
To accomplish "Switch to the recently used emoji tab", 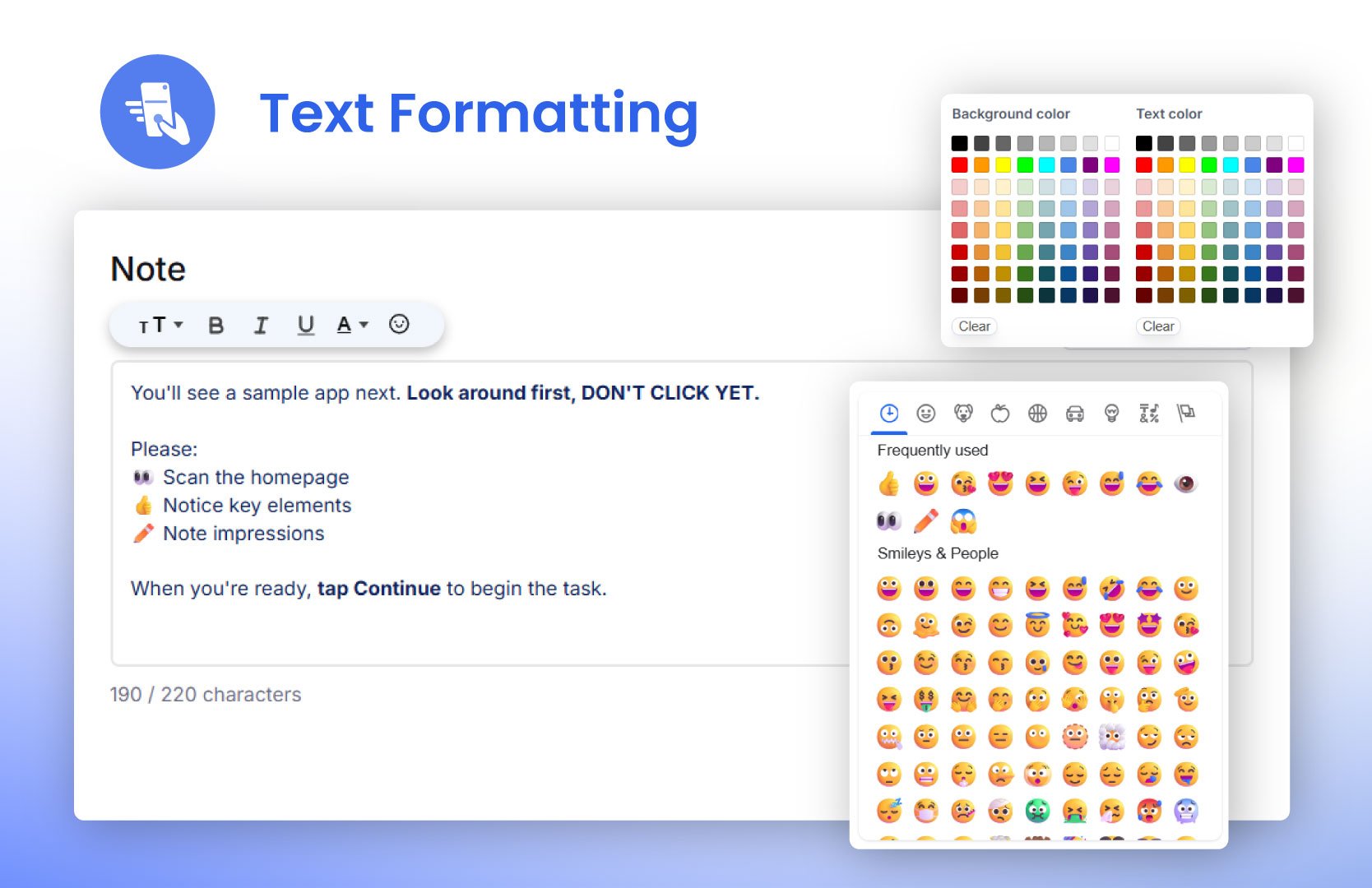I will click(888, 414).
